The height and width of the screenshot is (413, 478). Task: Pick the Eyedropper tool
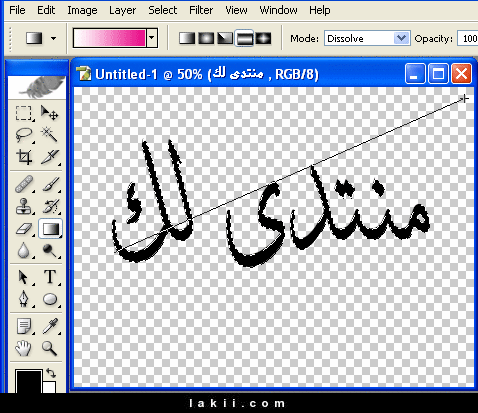tap(50, 326)
